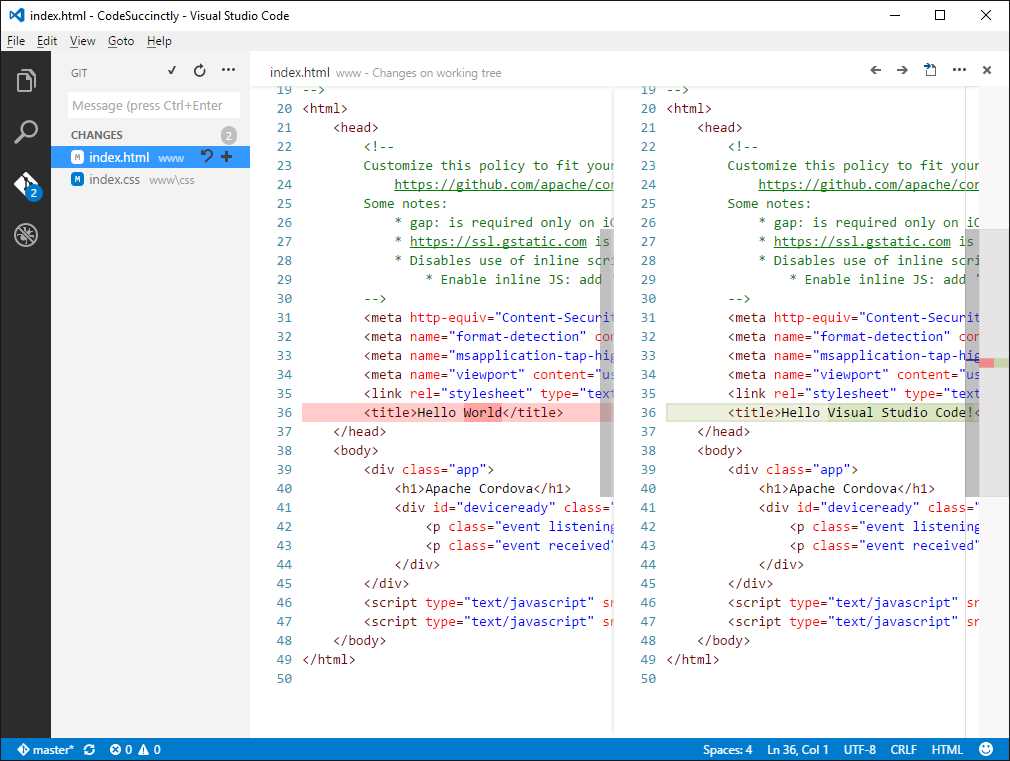
Task: Commit staged changes with the checkmark icon
Action: [171, 70]
